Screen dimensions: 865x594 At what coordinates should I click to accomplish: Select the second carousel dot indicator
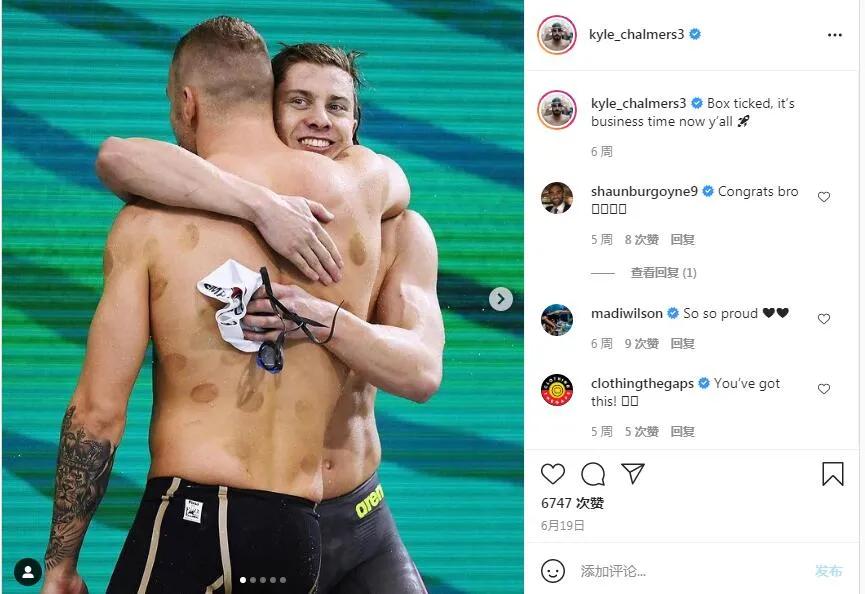(253, 580)
